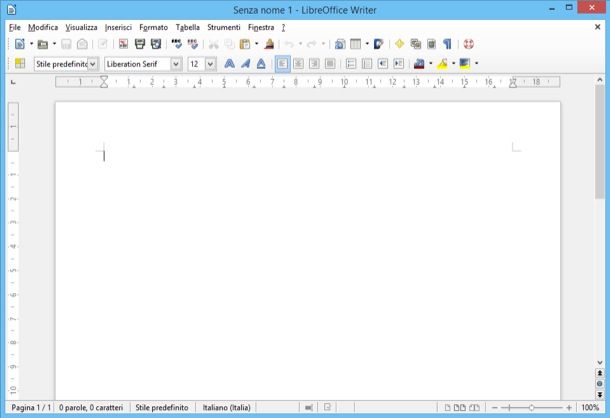
Task: Open the Strumenti menu
Action: 223,27
